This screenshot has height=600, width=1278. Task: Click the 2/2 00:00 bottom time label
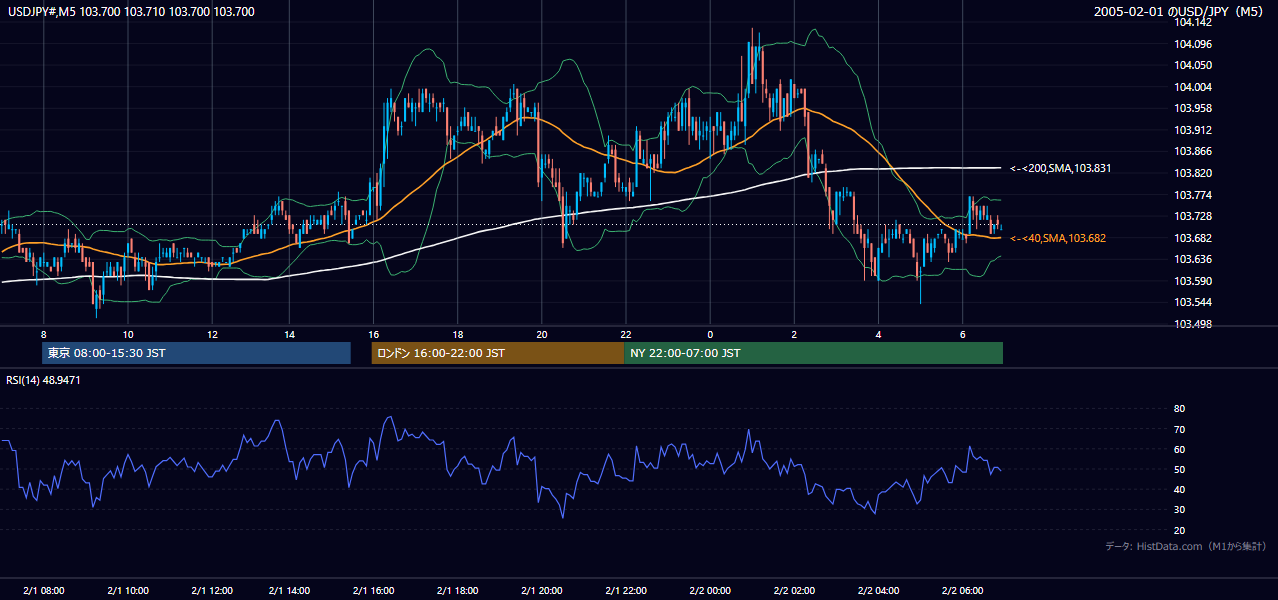709,590
